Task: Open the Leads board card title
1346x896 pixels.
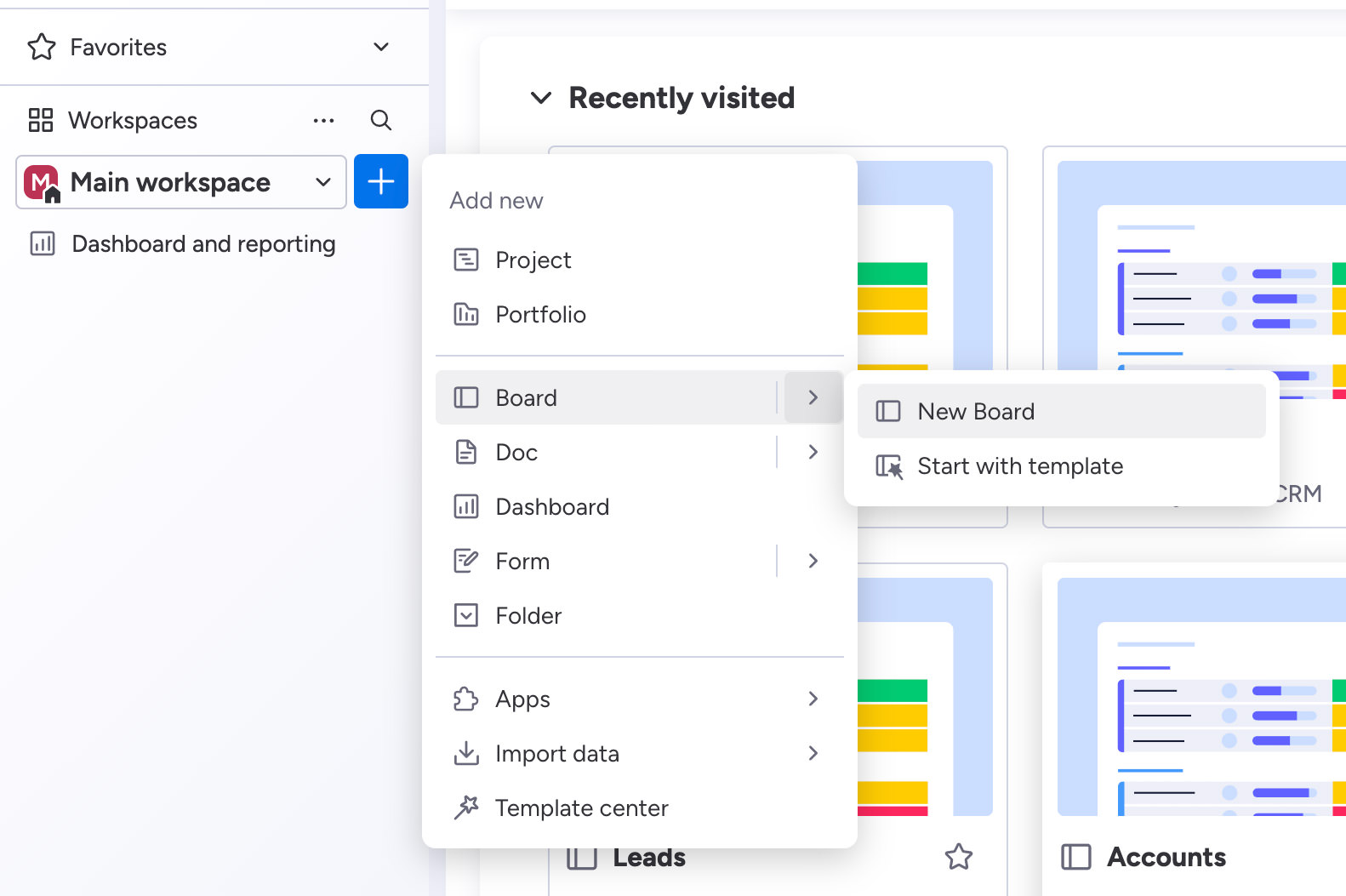Action: tap(649, 858)
